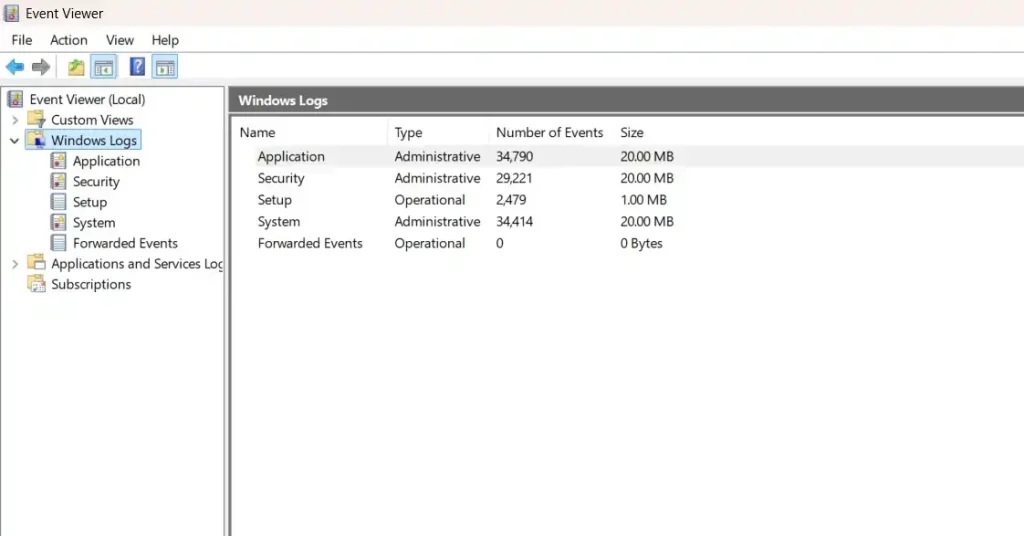Click the Security log icon in tree
Screen dimensions: 1024x536
point(58,181)
